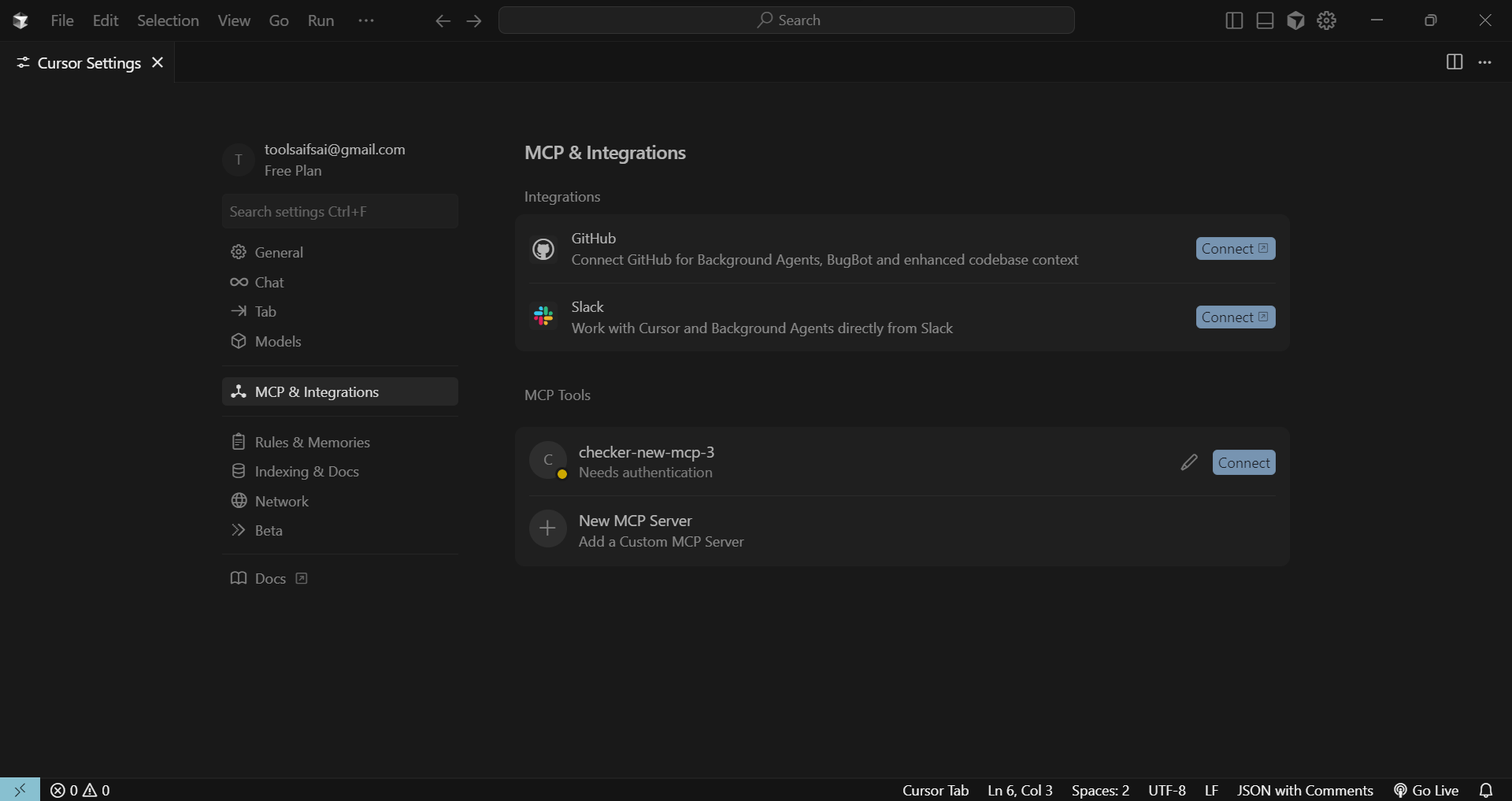Open the View menu

click(x=234, y=20)
